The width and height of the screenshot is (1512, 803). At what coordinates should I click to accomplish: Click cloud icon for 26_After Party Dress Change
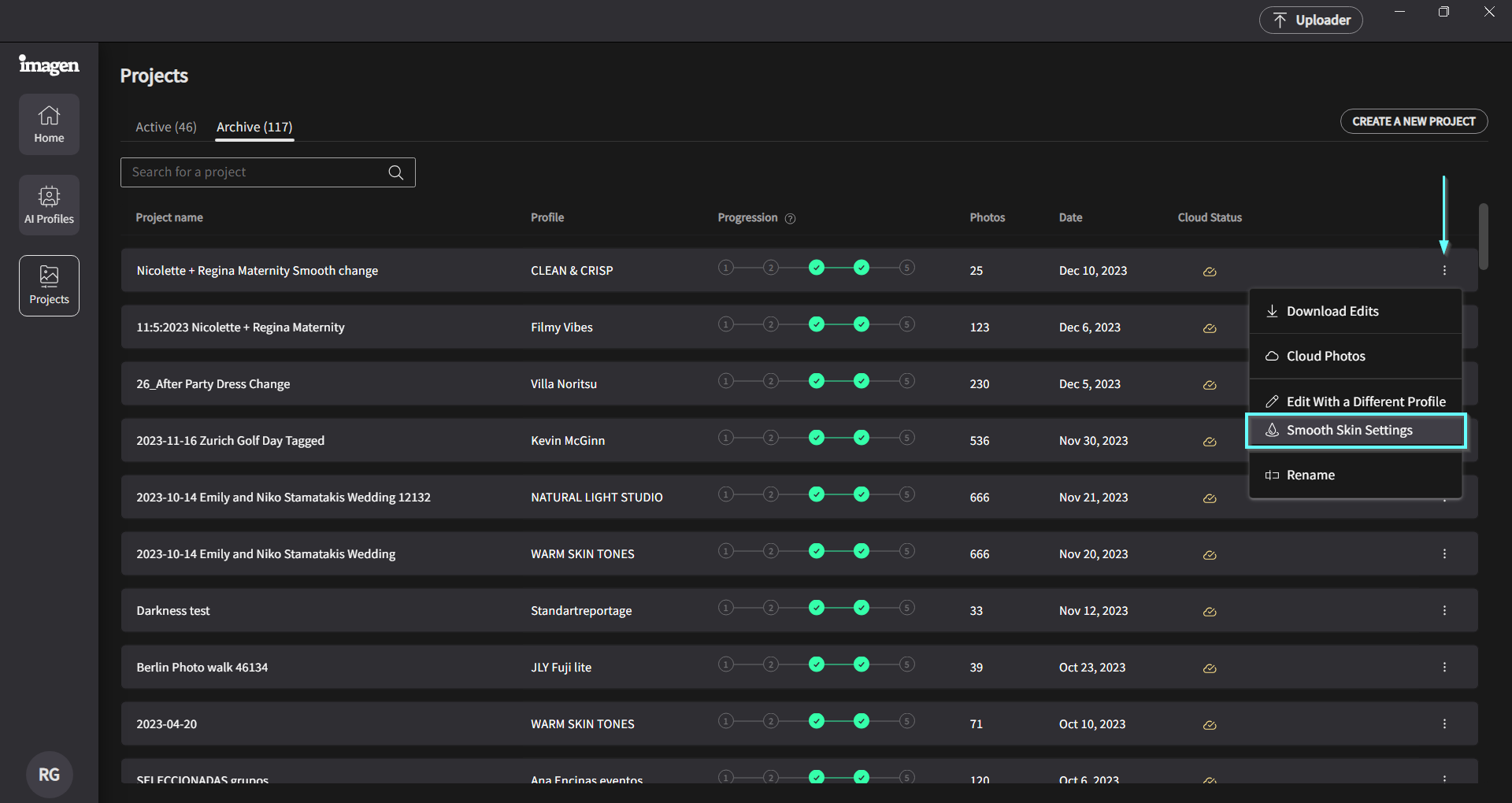tap(1210, 385)
